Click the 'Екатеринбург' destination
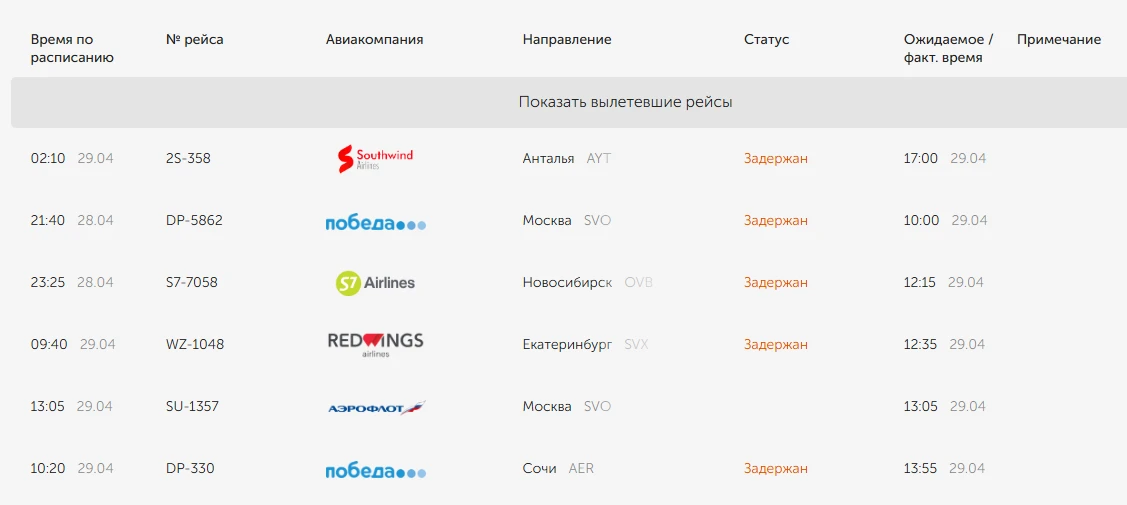 pos(567,344)
